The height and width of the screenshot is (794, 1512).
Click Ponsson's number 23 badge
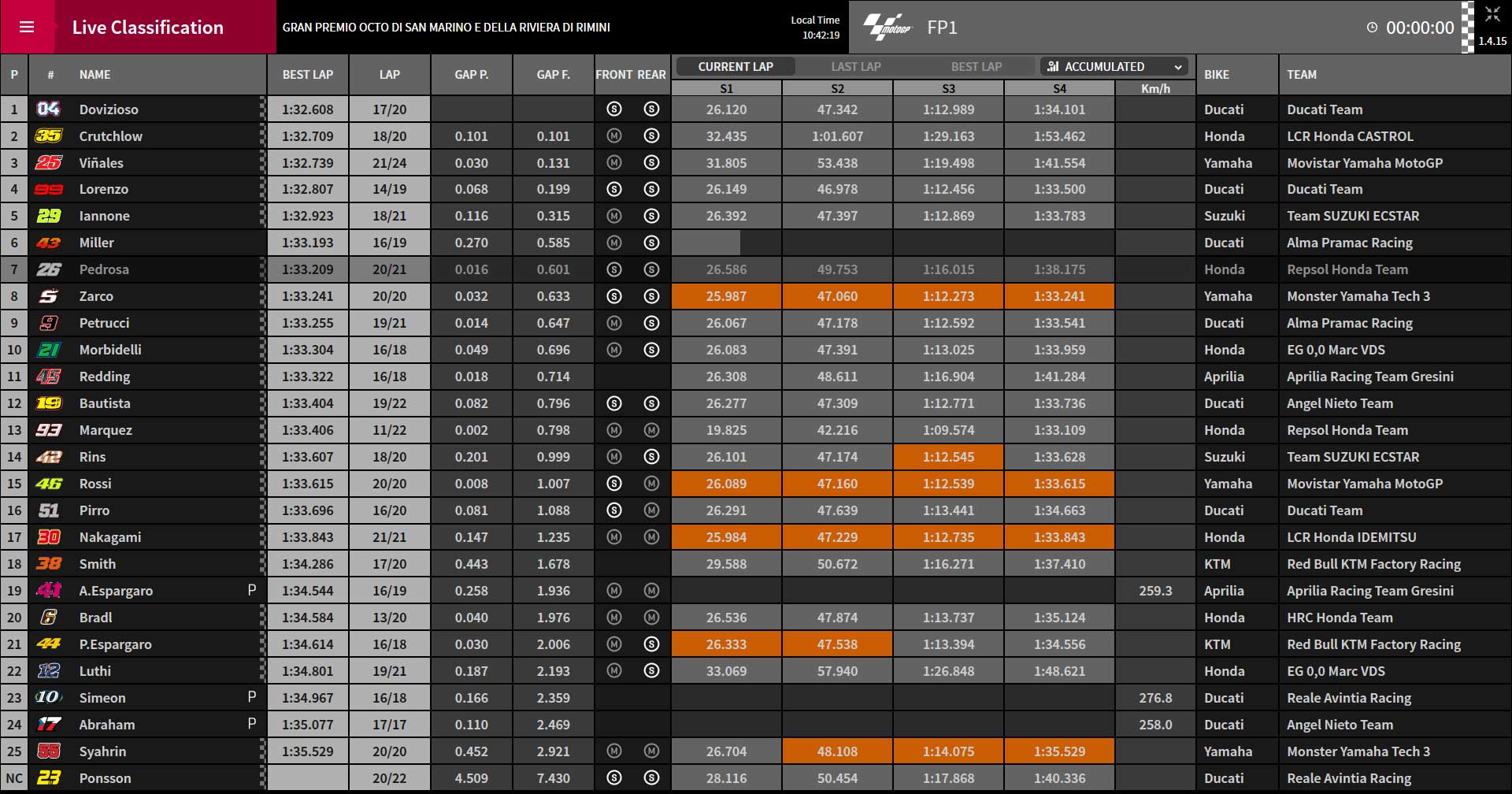[48, 778]
